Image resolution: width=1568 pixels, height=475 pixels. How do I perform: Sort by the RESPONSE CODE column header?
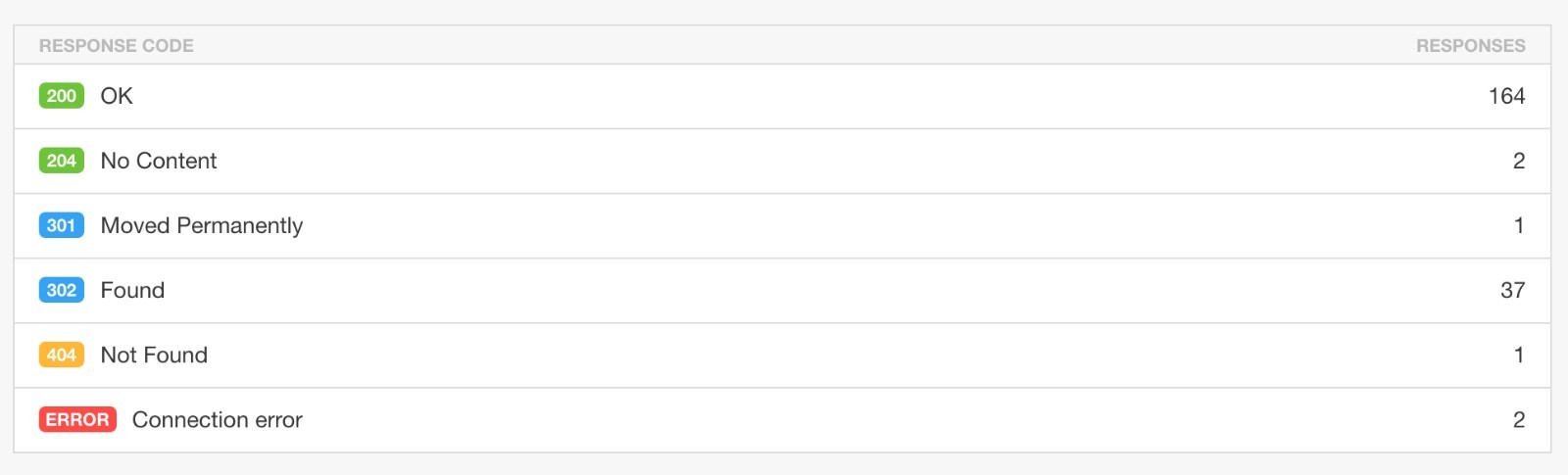coord(117,45)
